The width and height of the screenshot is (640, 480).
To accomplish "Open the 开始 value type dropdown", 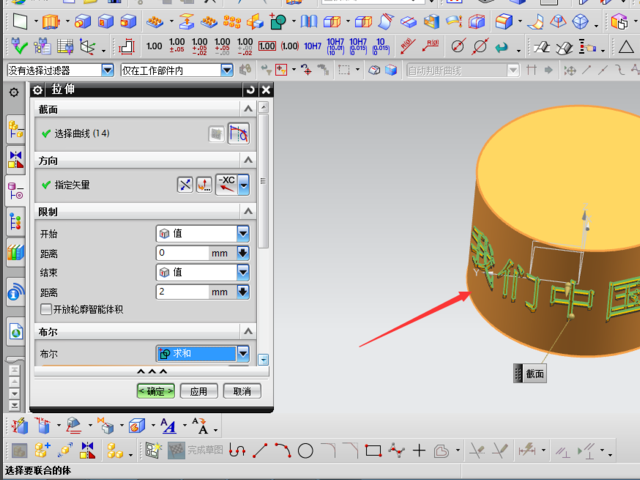I will pyautogui.click(x=242, y=233).
